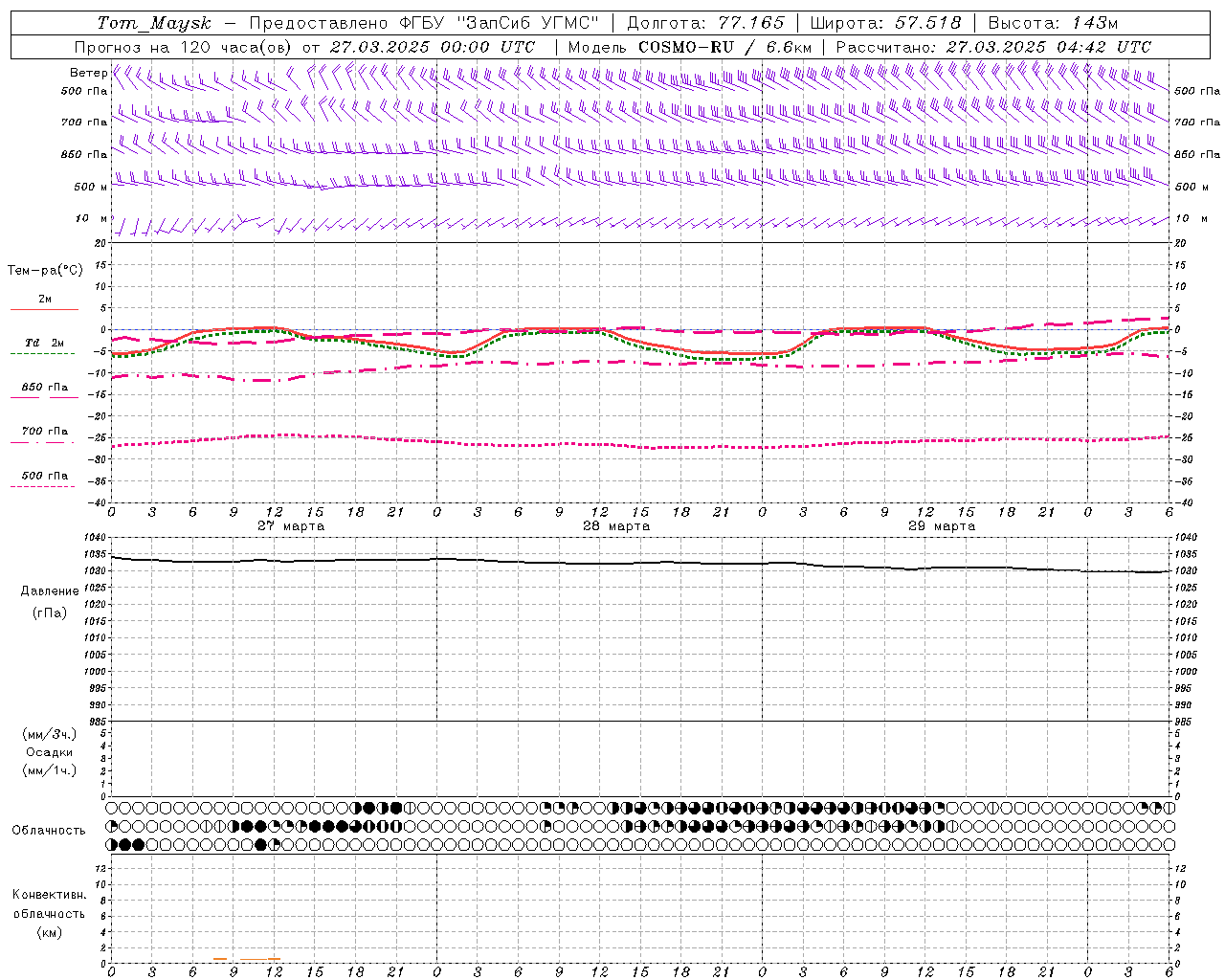This screenshot has height=980, width=1225.
Task: Click the Конвективн. convective cloud label
Action: pos(50,895)
